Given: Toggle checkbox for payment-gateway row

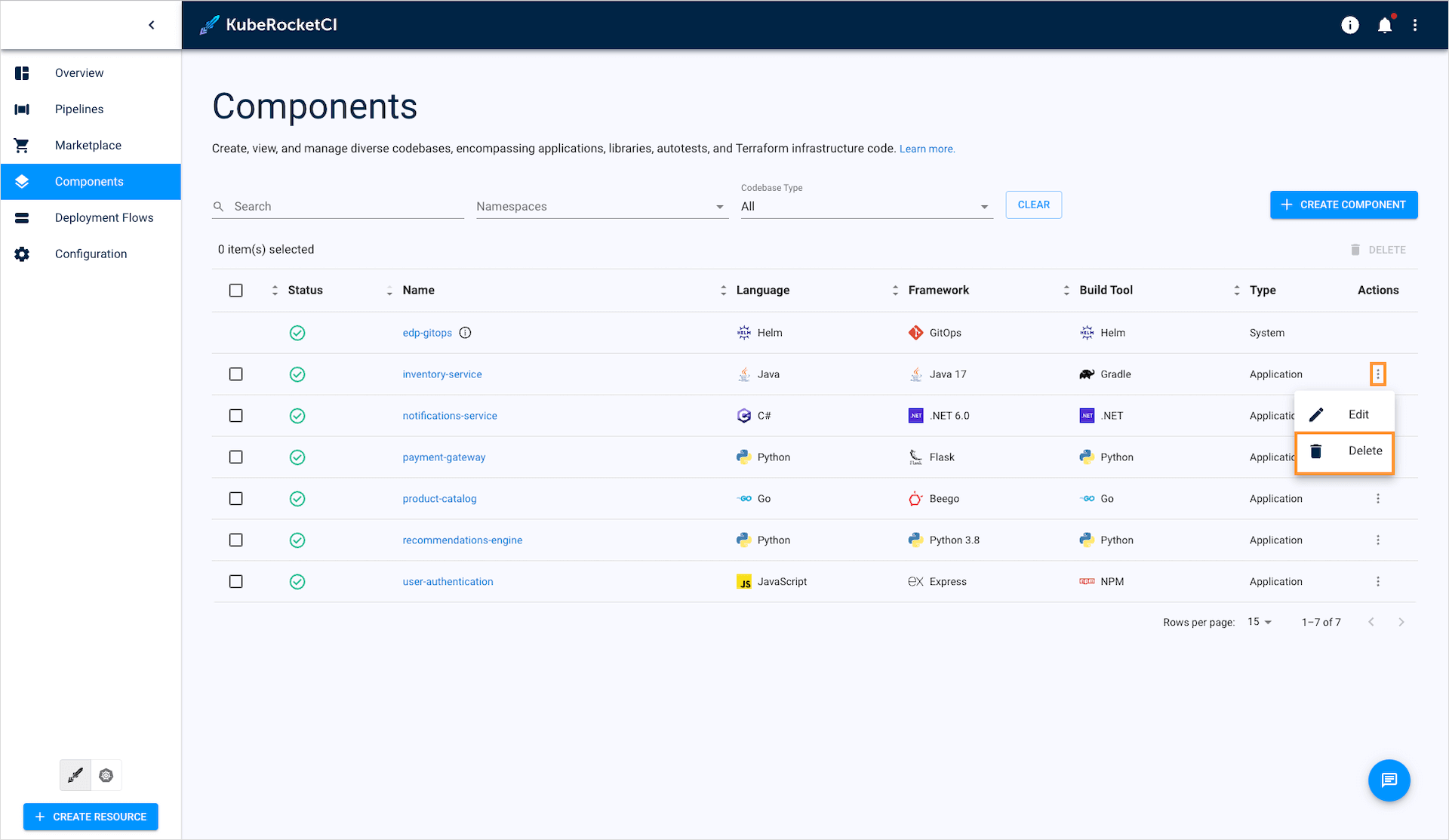Looking at the screenshot, I should click(236, 456).
